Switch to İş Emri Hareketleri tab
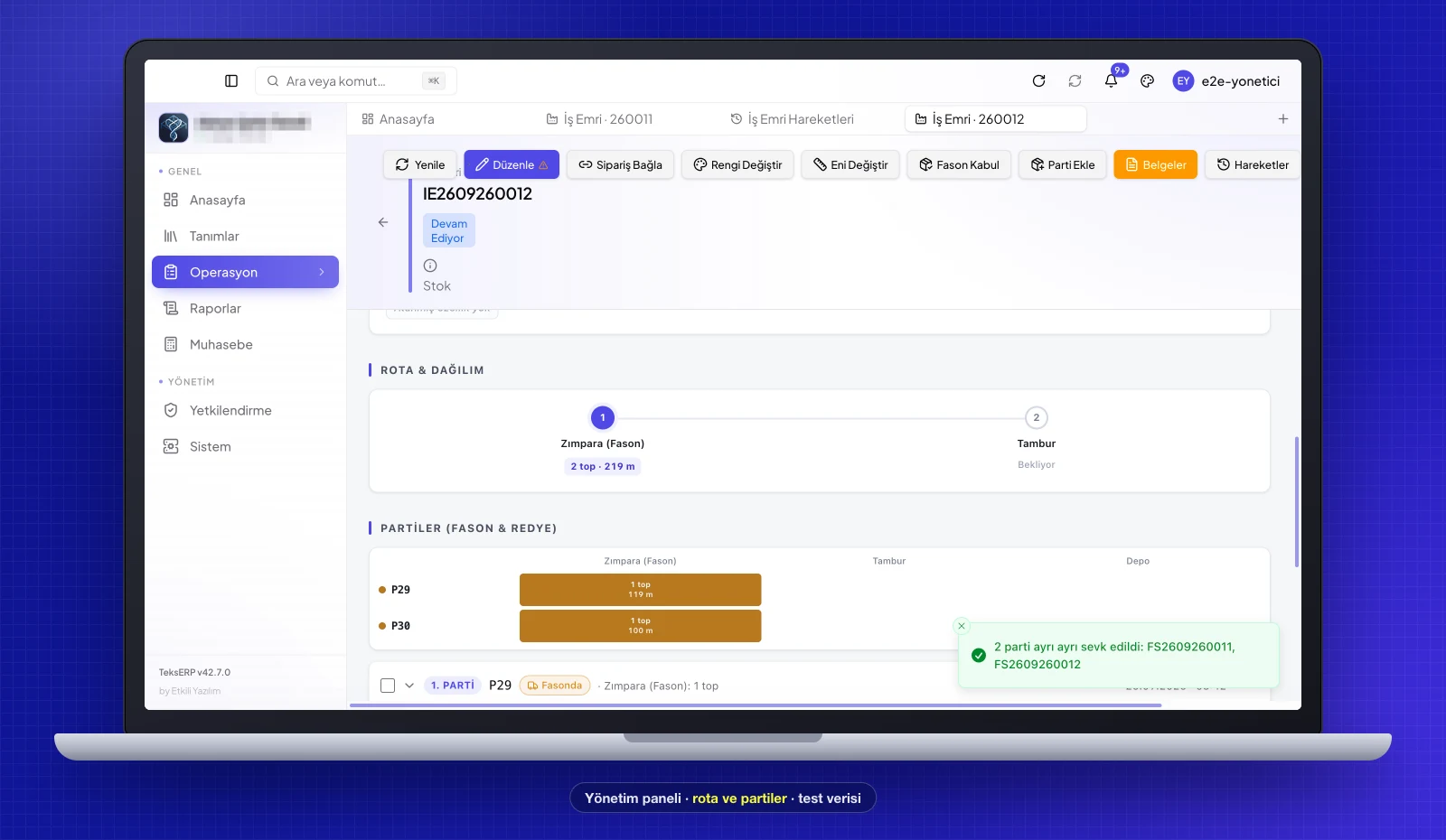The height and width of the screenshot is (840, 1446). (792, 119)
